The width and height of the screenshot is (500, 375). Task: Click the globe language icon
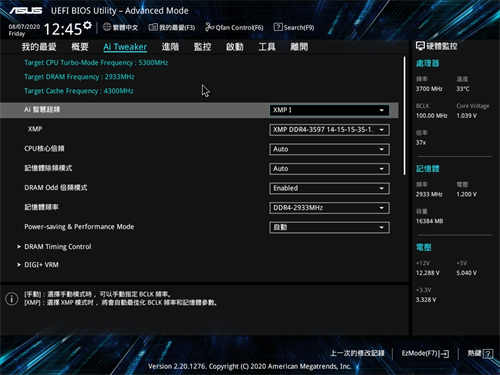(x=107, y=27)
